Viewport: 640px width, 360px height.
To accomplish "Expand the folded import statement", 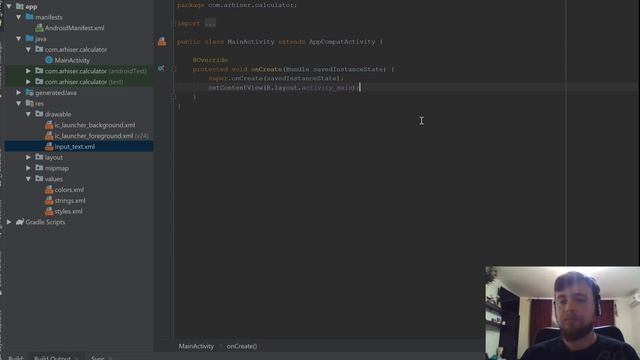I will tap(210, 24).
